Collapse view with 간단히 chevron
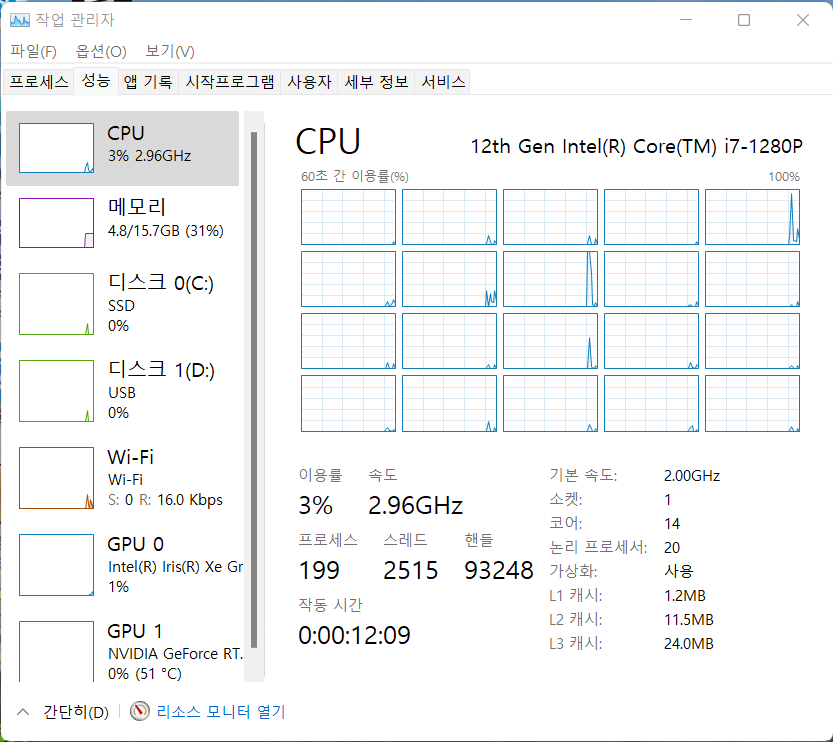This screenshot has width=833, height=742. click(x=22, y=712)
